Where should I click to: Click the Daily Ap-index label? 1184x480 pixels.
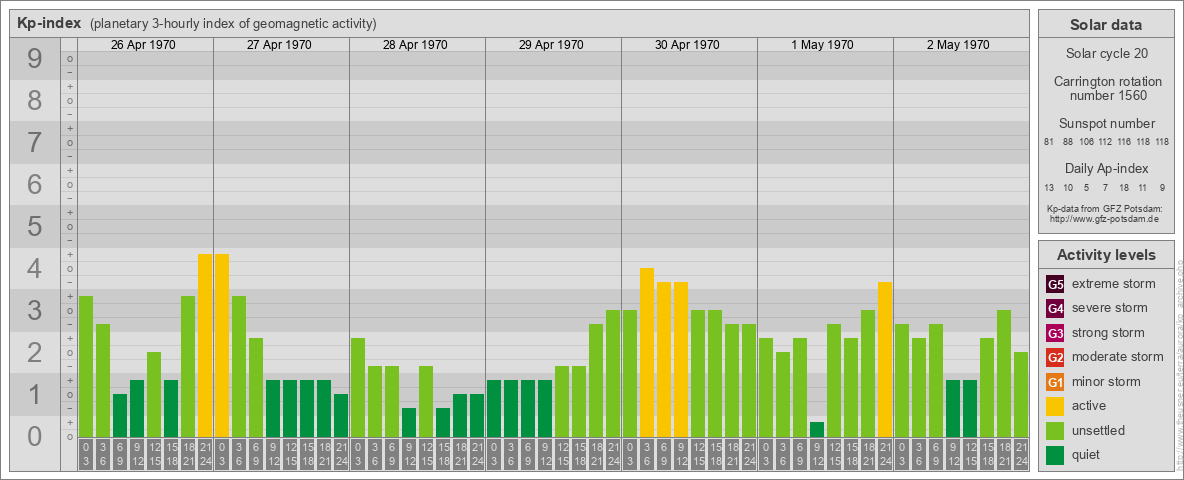pyautogui.click(x=1106, y=168)
